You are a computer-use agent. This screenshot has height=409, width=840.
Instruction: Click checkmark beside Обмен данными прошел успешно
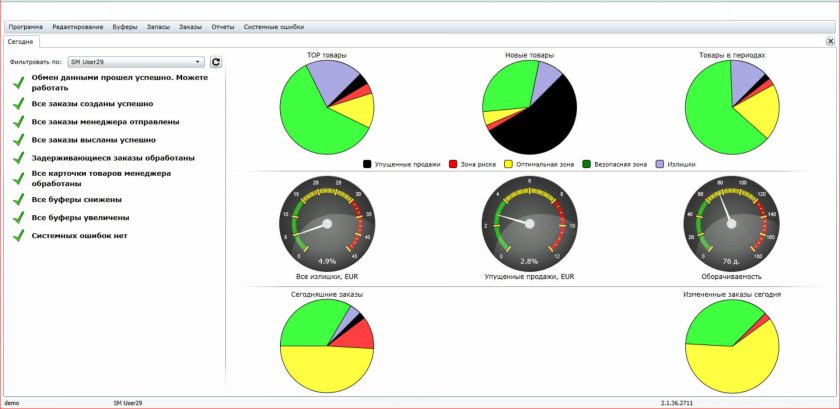click(x=19, y=83)
